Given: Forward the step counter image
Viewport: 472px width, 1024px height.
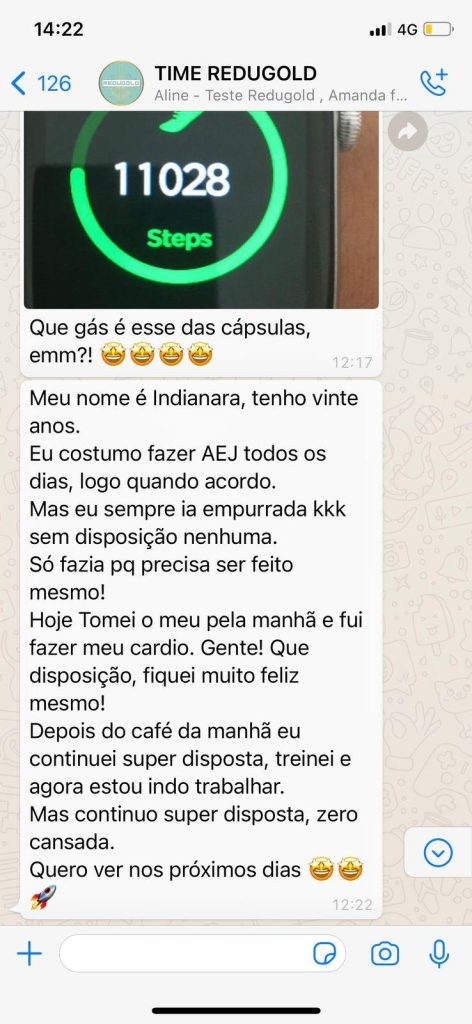Looking at the screenshot, I should coord(407,132).
